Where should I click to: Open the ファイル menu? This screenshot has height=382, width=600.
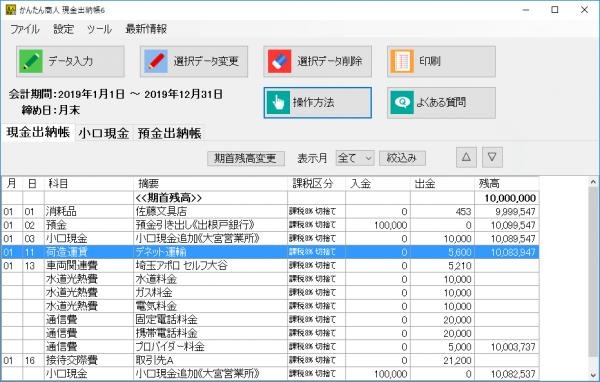pos(24,29)
